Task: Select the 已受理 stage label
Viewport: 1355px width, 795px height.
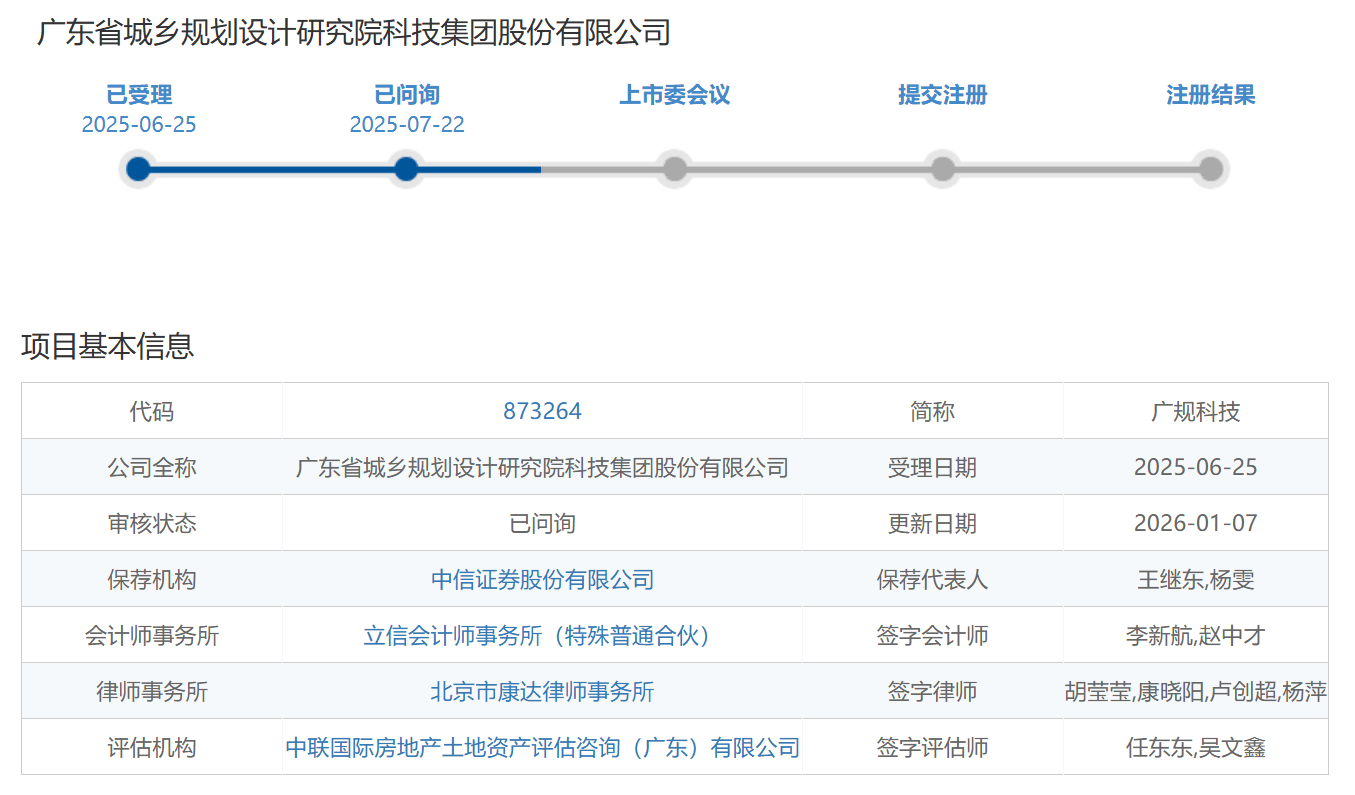Action: [139, 95]
